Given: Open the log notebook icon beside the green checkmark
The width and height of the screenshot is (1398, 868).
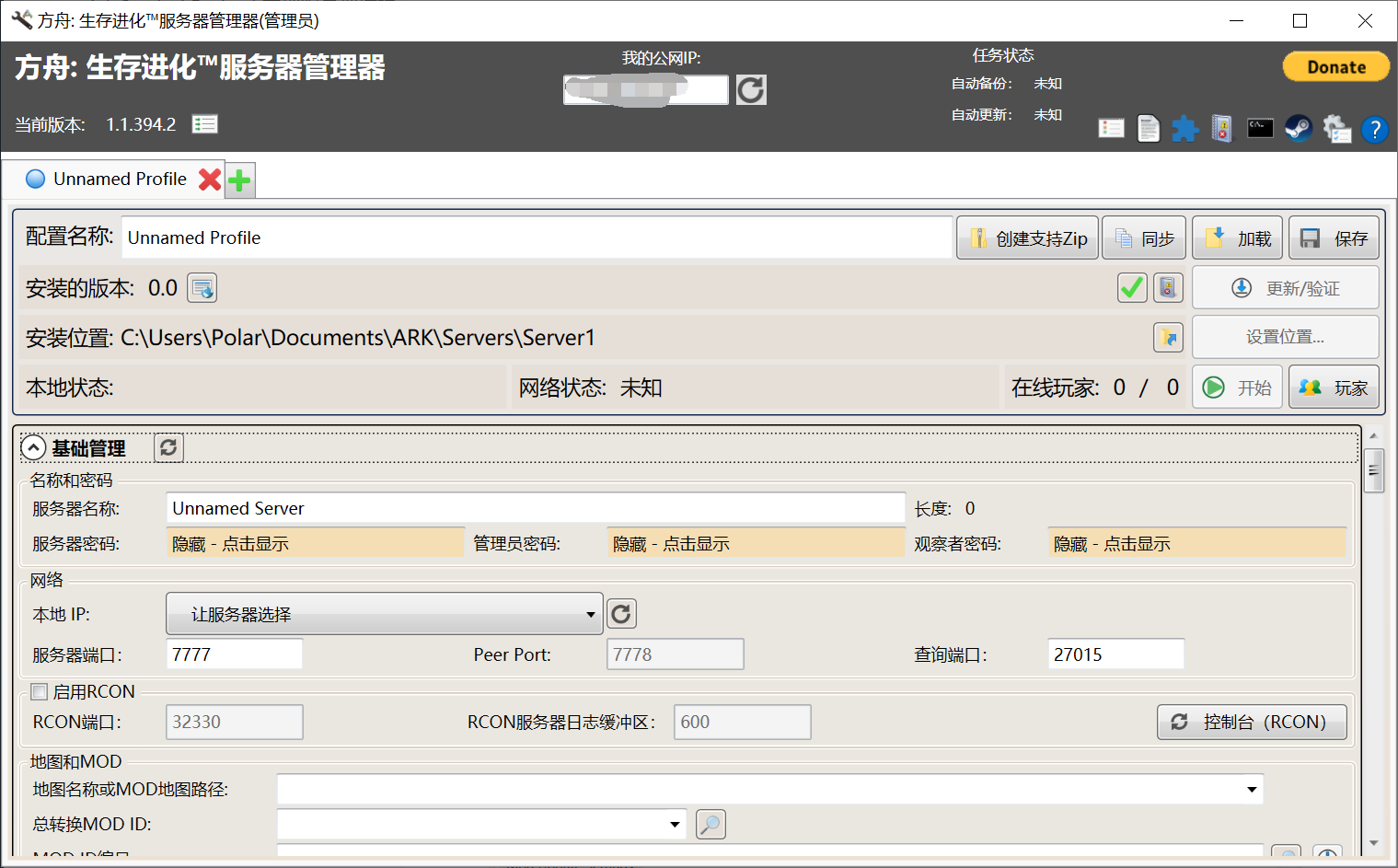Looking at the screenshot, I should pos(1168,288).
